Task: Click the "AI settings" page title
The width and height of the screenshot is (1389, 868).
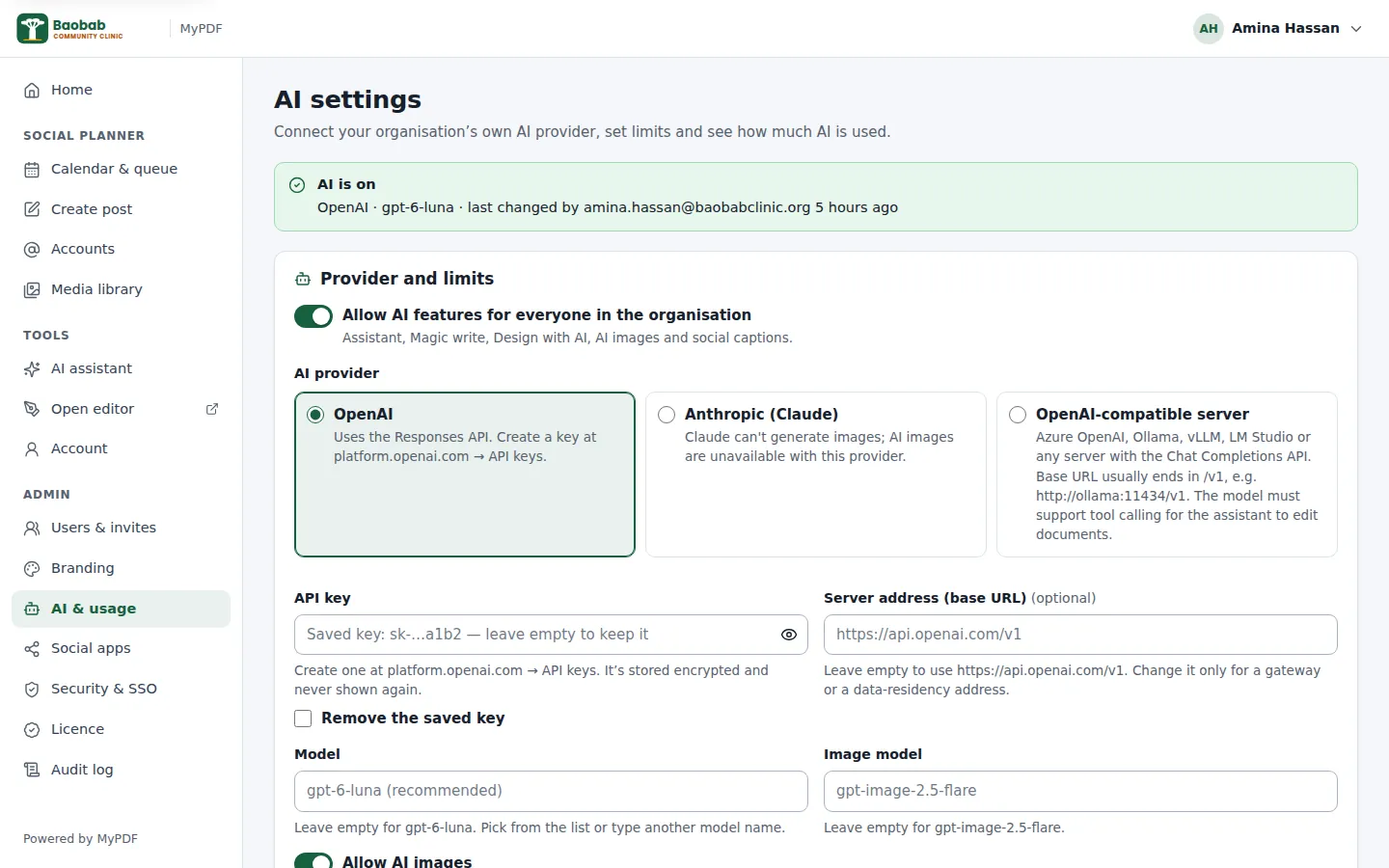Action: coord(347,99)
